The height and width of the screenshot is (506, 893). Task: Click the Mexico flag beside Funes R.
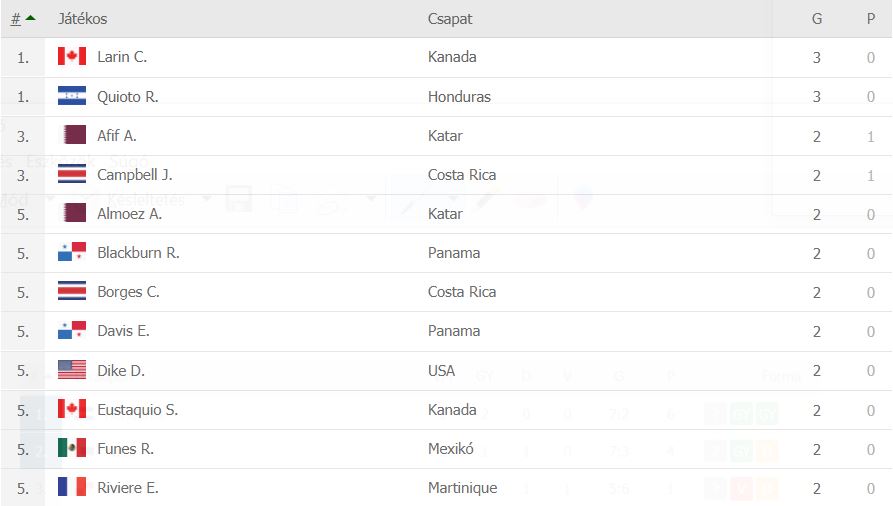pos(72,448)
